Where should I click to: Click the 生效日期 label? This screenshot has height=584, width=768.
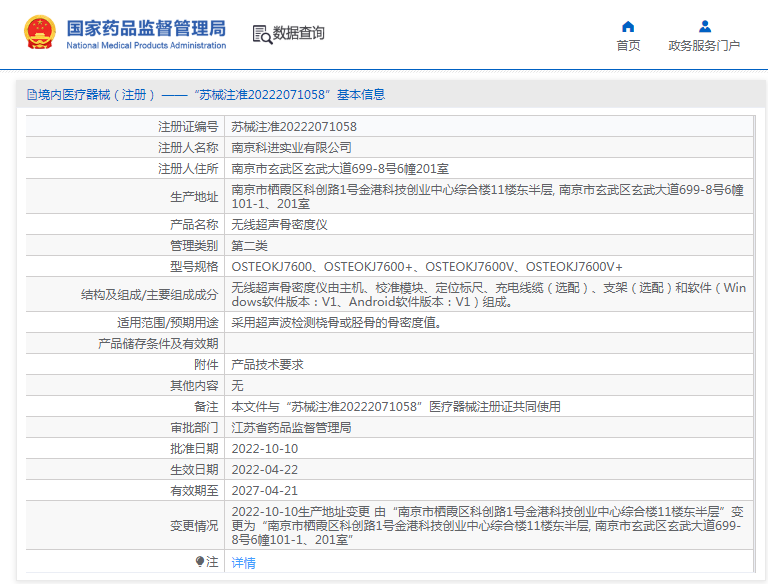(194, 470)
